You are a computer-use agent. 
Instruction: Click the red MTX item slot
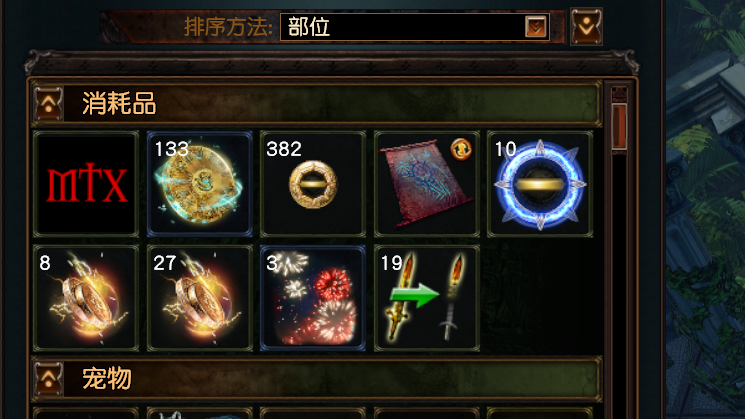[86, 184]
